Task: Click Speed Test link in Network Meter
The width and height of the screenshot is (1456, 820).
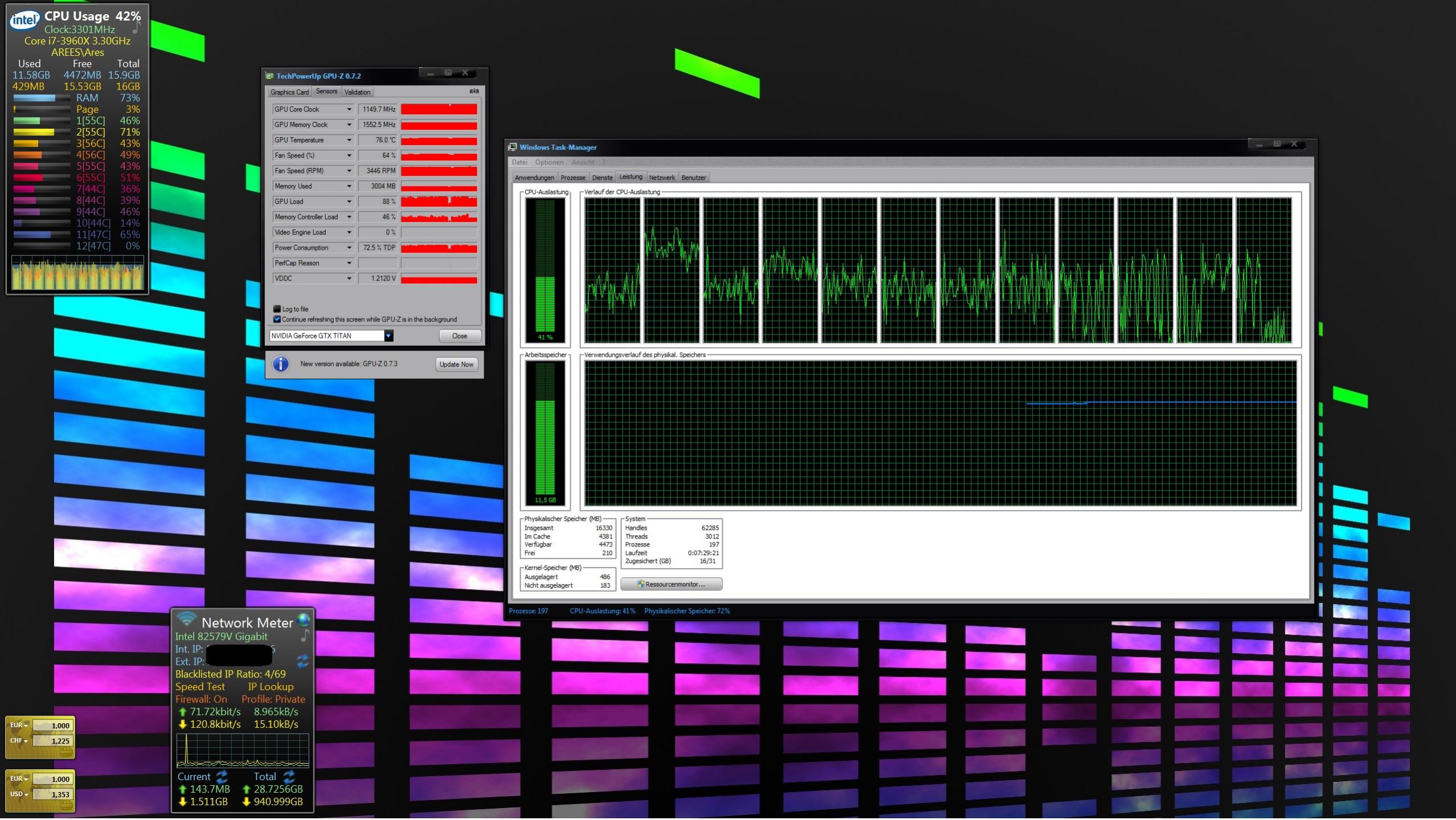Action: pyautogui.click(x=200, y=687)
